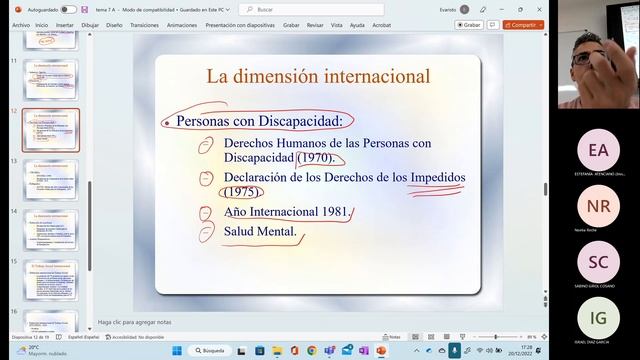Screen dimensions: 640x360
Task: Open the Presentación con diapositivas tab
Action: click(240, 25)
